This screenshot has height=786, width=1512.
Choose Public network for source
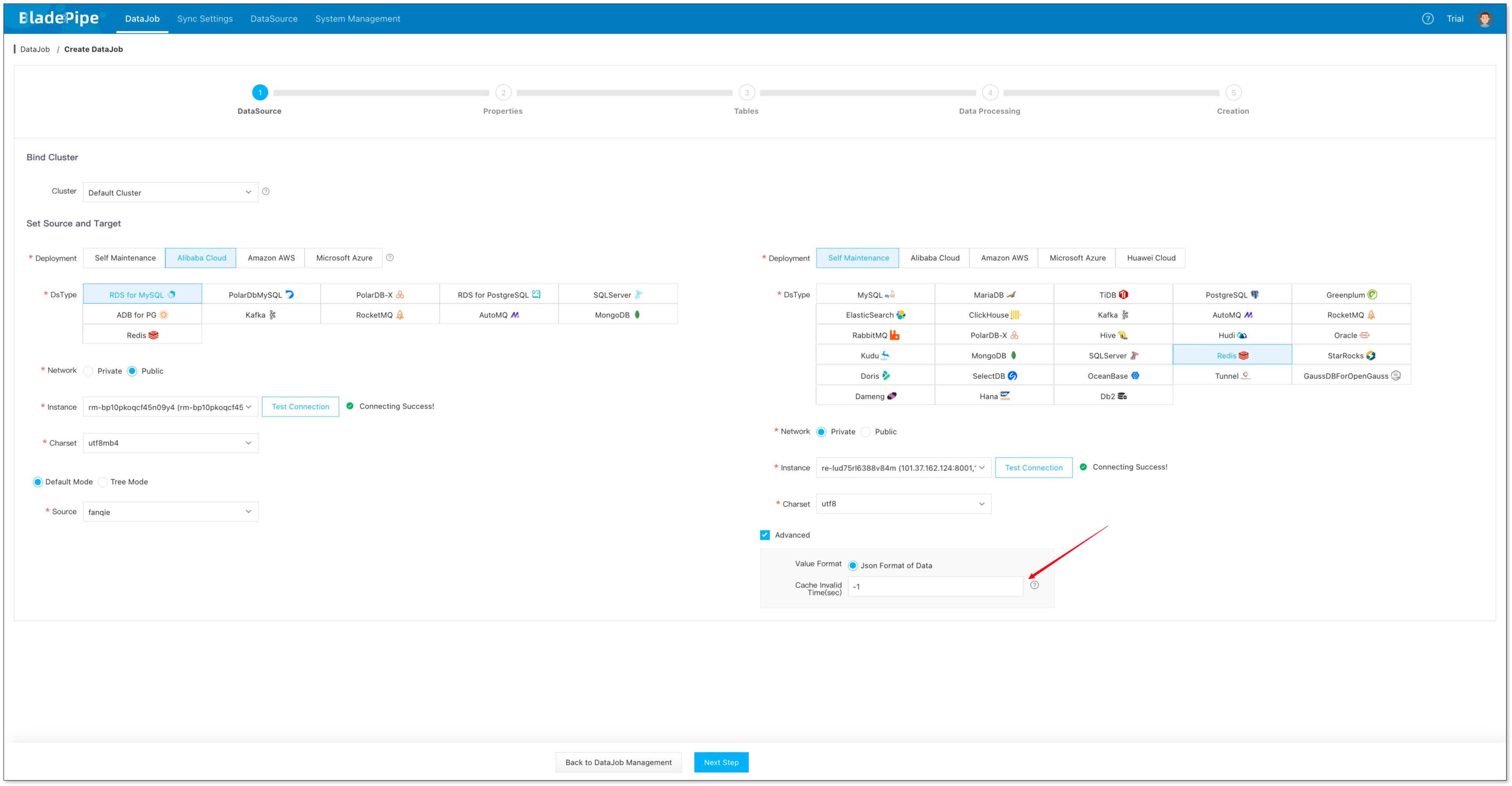pos(132,371)
